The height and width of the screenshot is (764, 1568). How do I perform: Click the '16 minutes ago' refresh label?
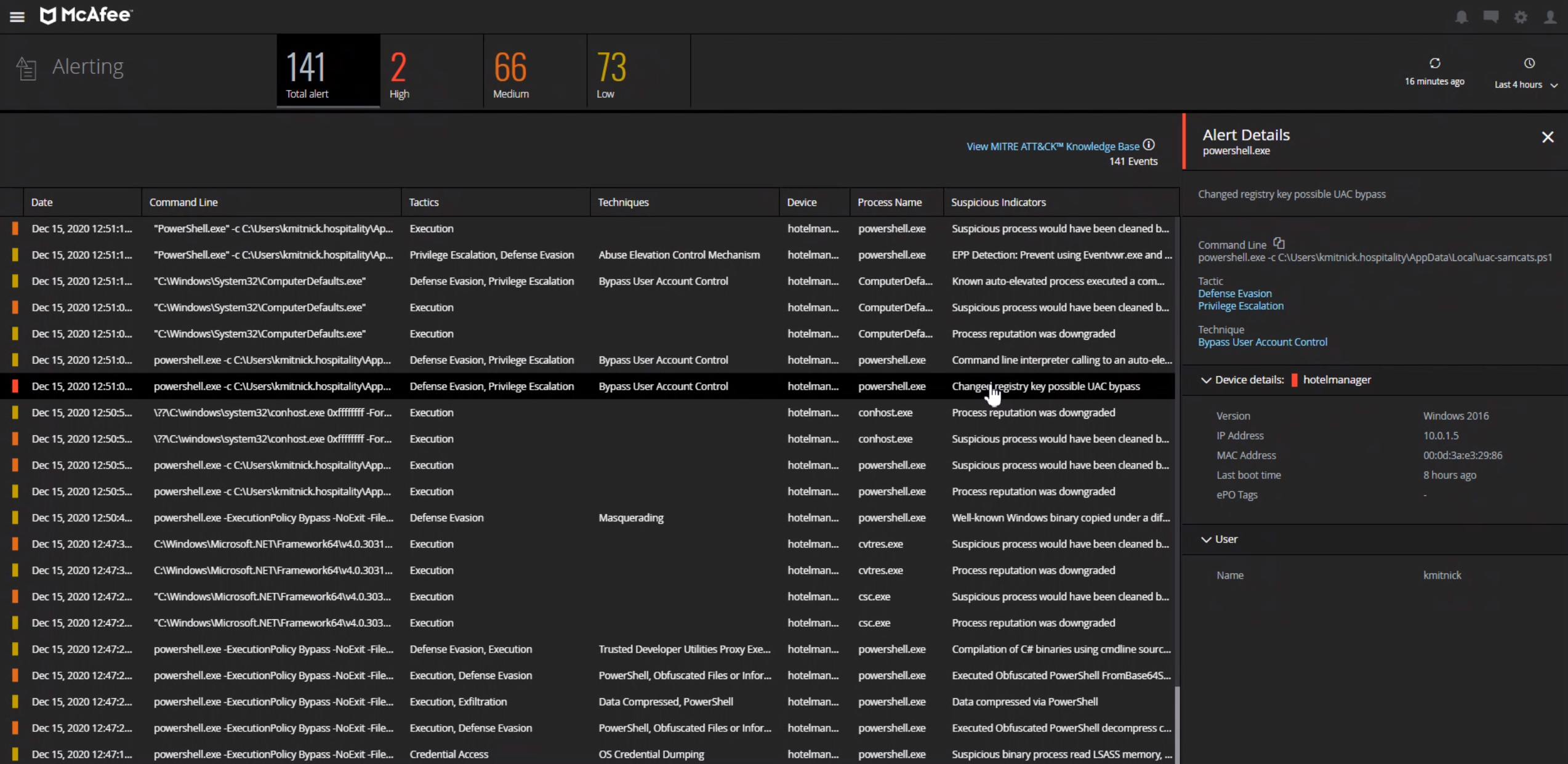point(1434,81)
